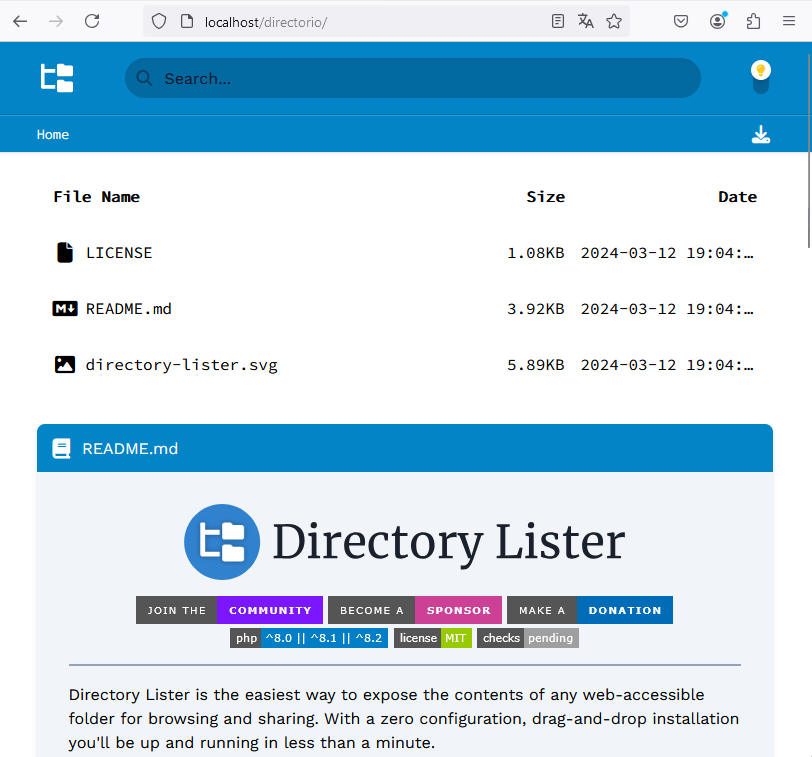812x757 pixels.
Task: Click the README.md panel header title
Action: (130, 448)
